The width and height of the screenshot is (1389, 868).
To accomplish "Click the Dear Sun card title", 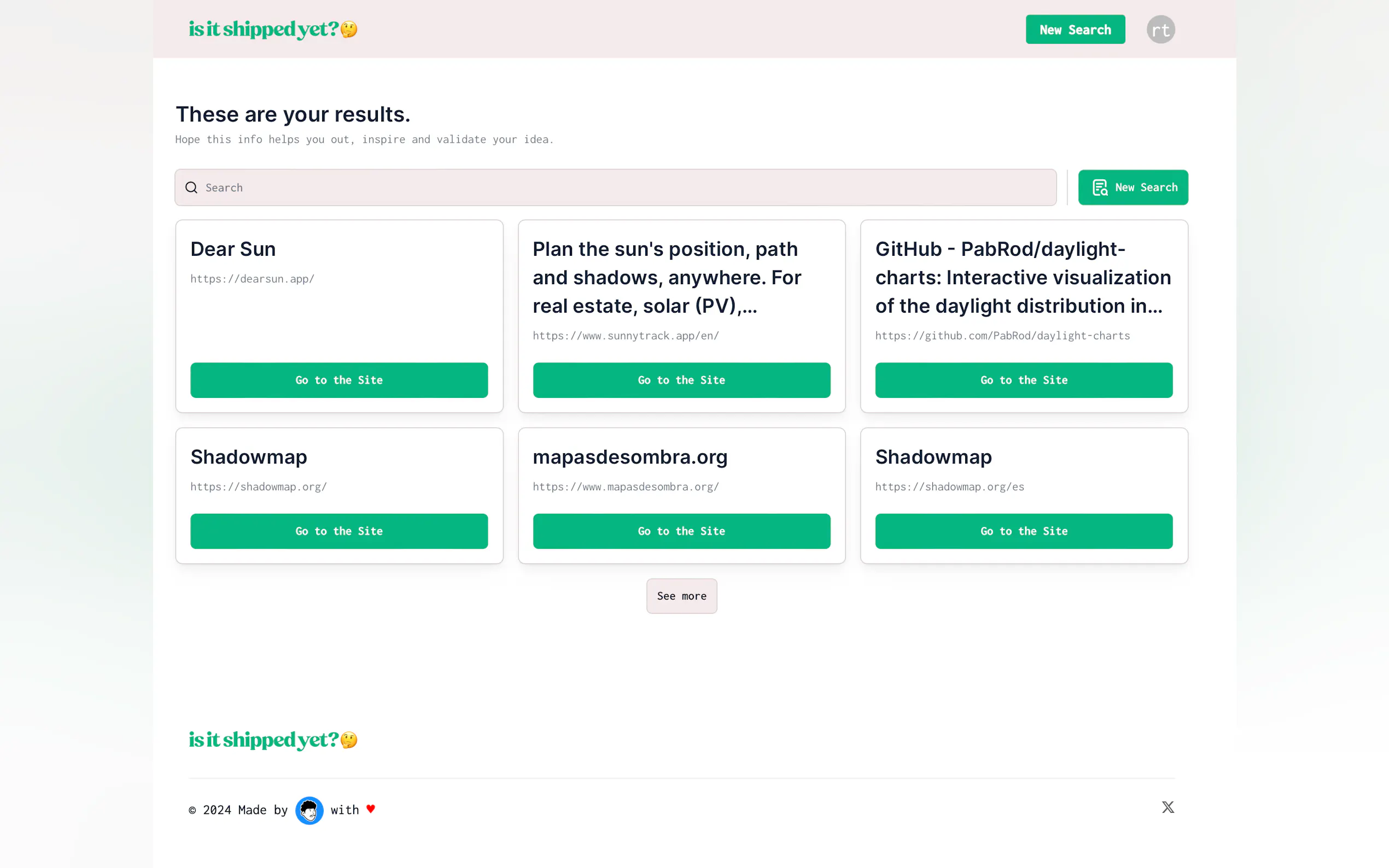I will (233, 249).
